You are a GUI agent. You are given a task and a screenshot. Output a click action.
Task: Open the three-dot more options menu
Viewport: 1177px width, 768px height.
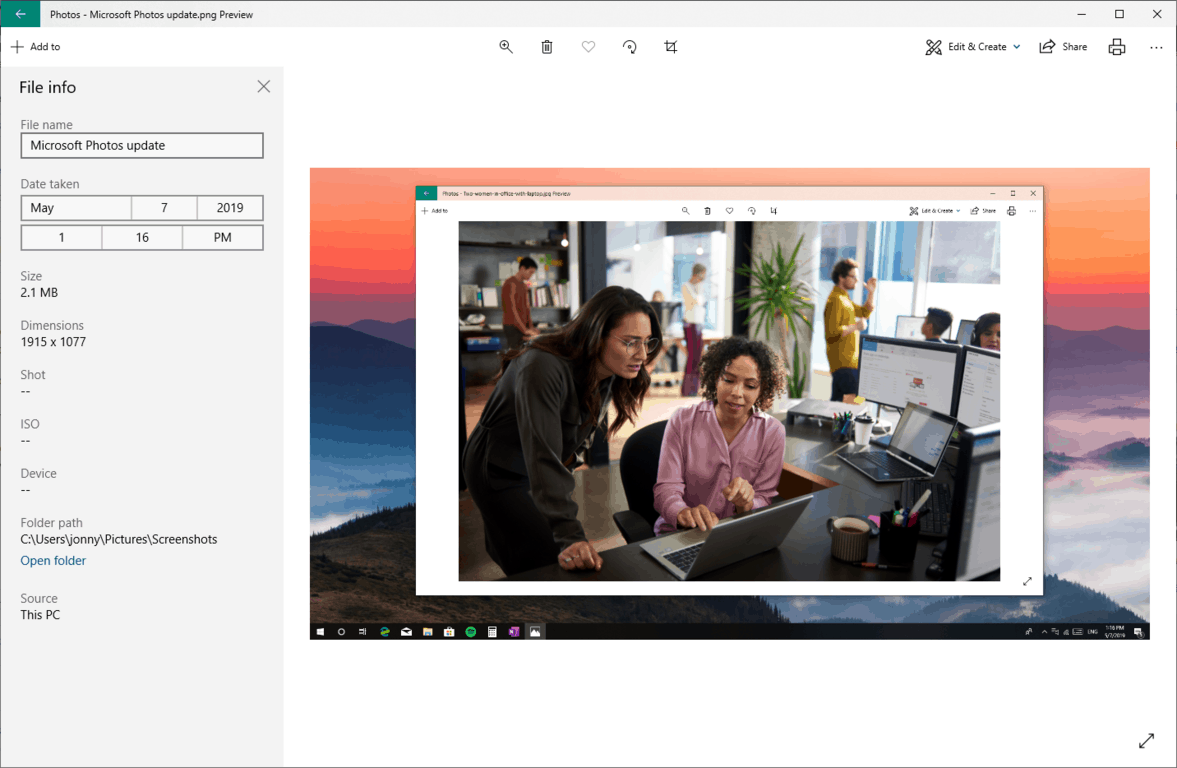tap(1156, 47)
